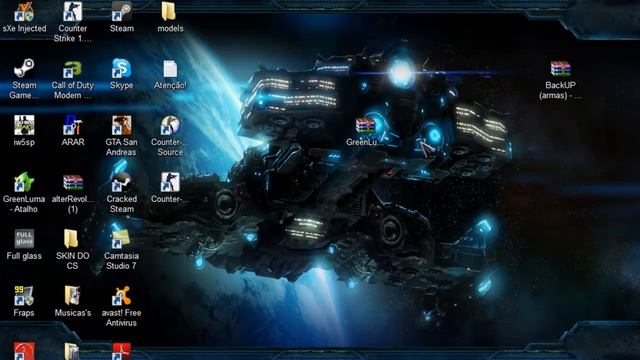Image resolution: width=640 pixels, height=360 pixels.
Task: Launch GTA San Andreas shortcut
Action: 122,125
